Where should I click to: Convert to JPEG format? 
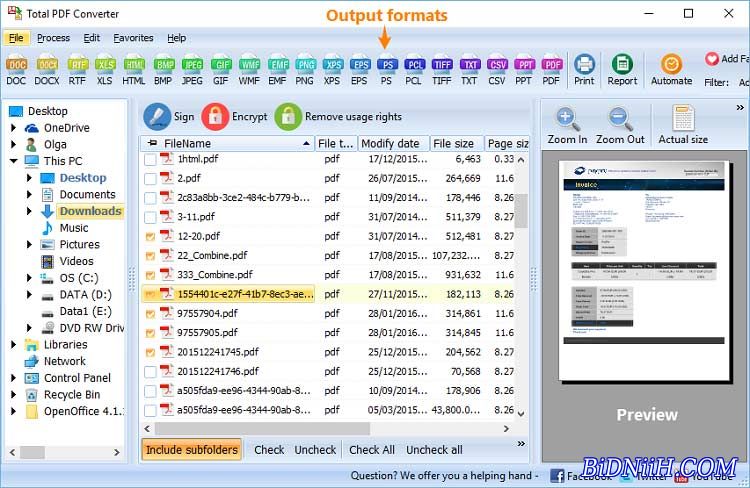[x=192, y=70]
